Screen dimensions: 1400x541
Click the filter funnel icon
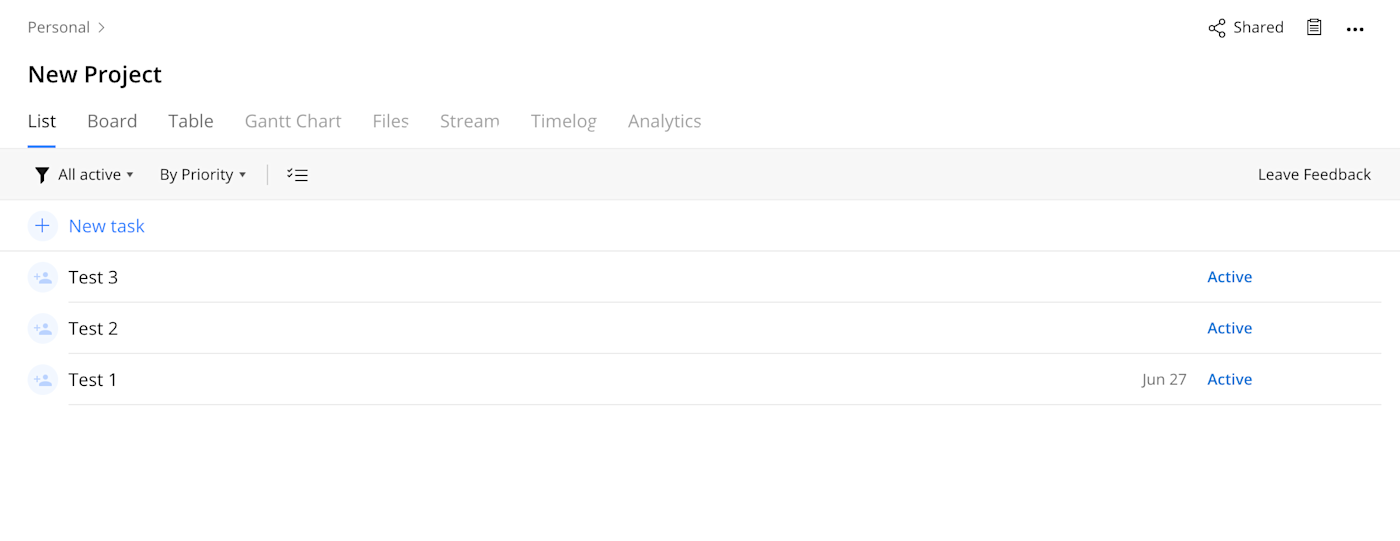click(42, 175)
